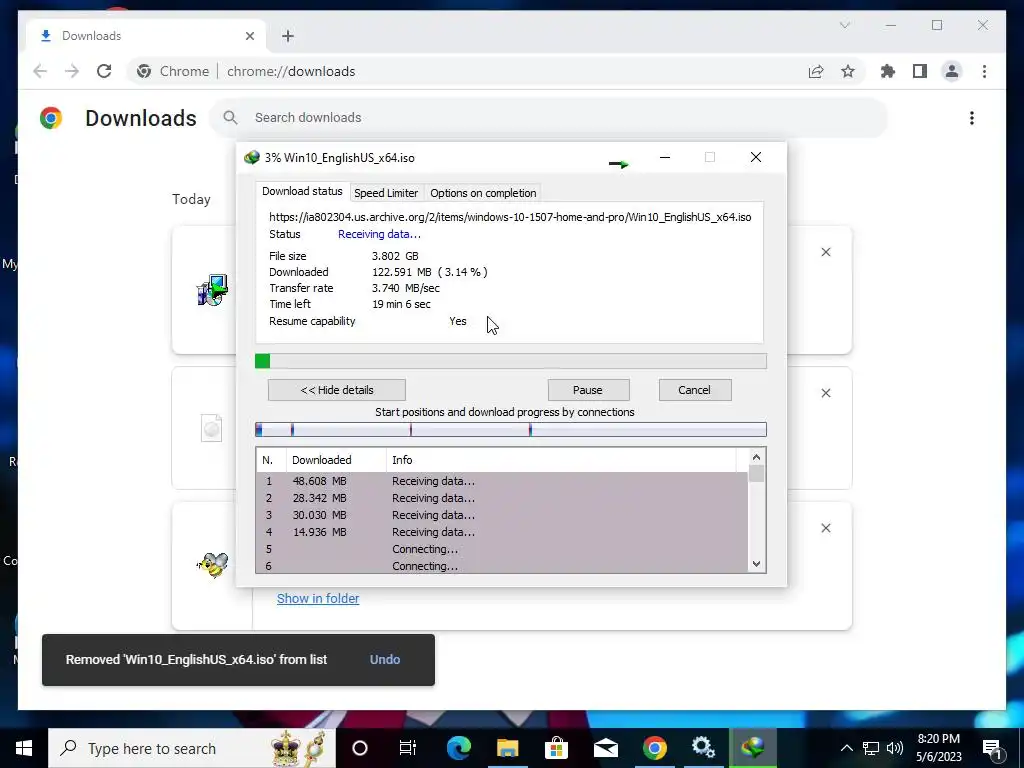The height and width of the screenshot is (768, 1024).
Task: Select connection row 4 with 14.936 MB
Action: 502,532
